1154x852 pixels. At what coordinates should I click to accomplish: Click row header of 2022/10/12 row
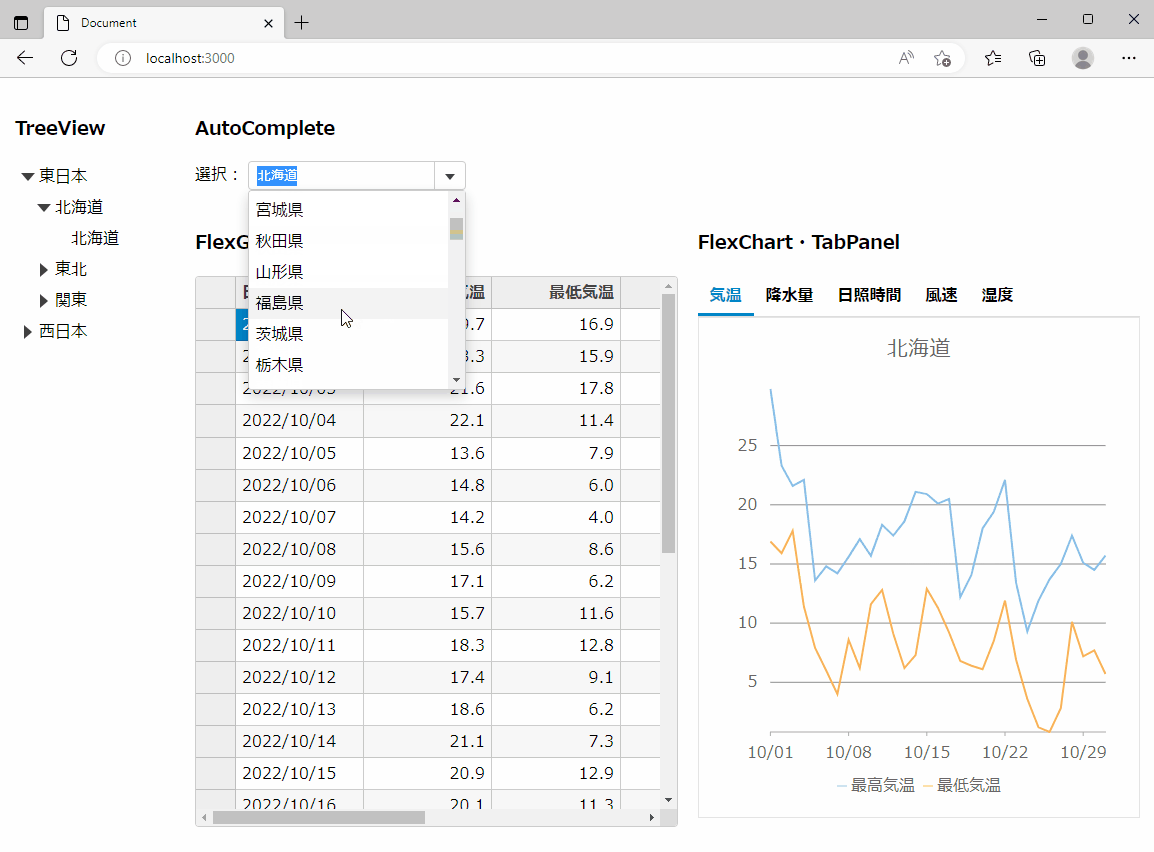coord(216,678)
